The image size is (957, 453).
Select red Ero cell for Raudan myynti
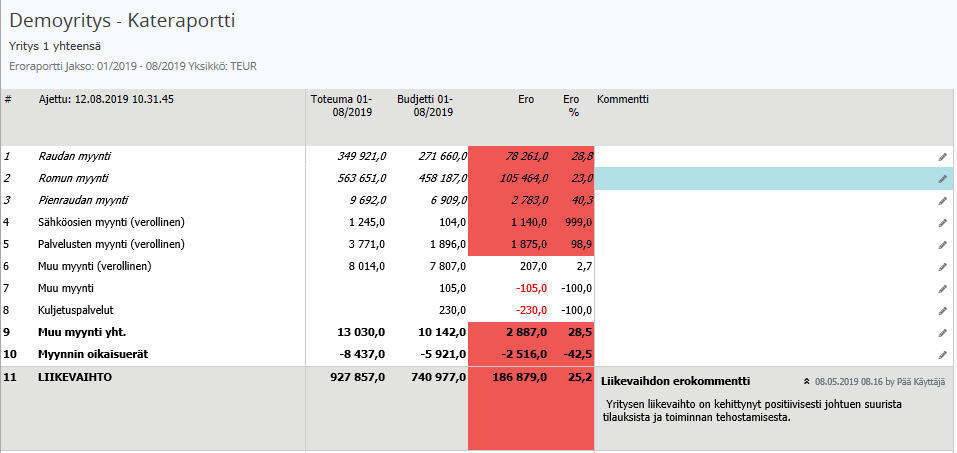click(x=519, y=157)
